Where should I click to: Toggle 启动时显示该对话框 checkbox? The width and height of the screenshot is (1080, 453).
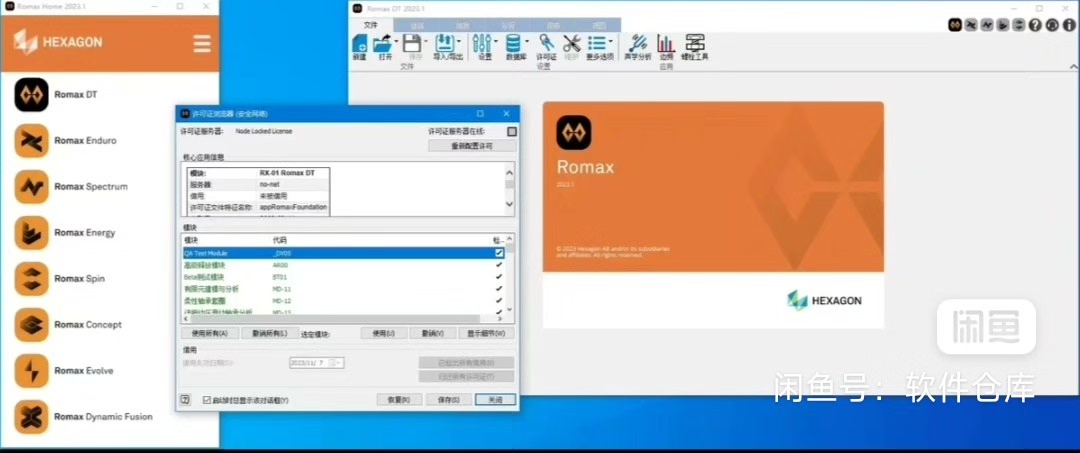pos(207,400)
